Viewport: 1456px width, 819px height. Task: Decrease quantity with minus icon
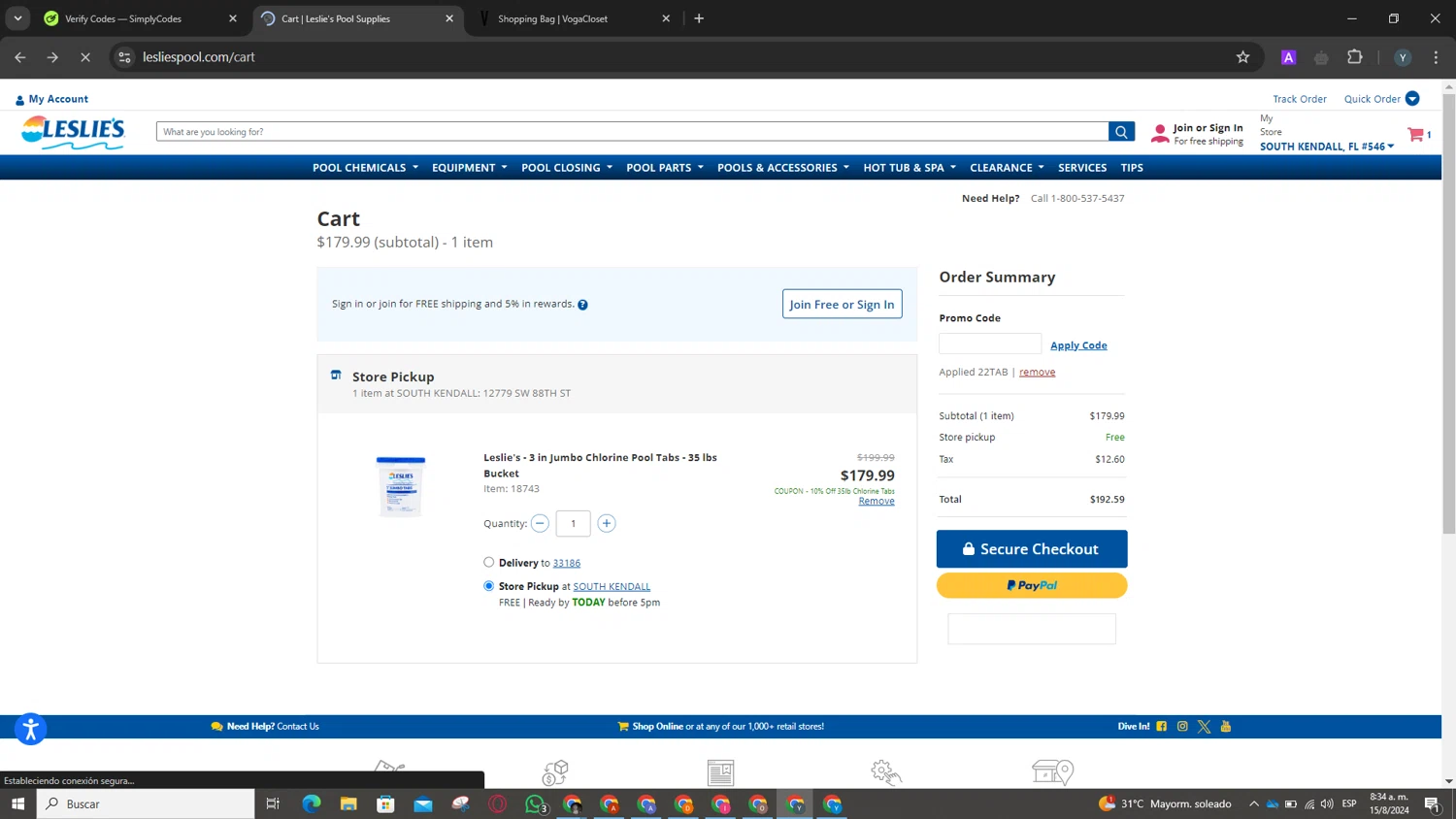(540, 524)
